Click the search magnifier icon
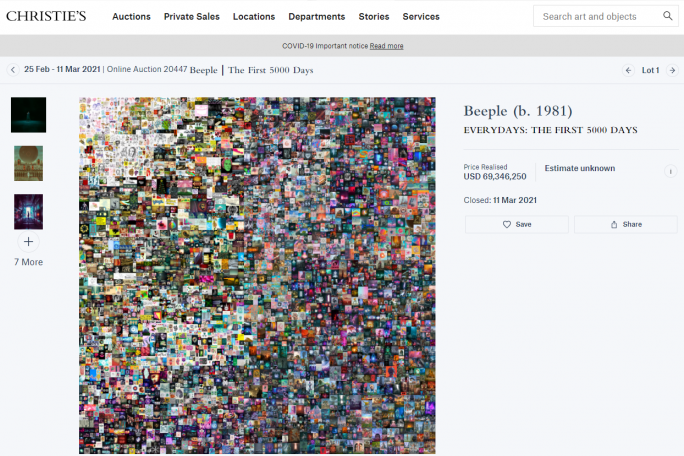 click(667, 16)
